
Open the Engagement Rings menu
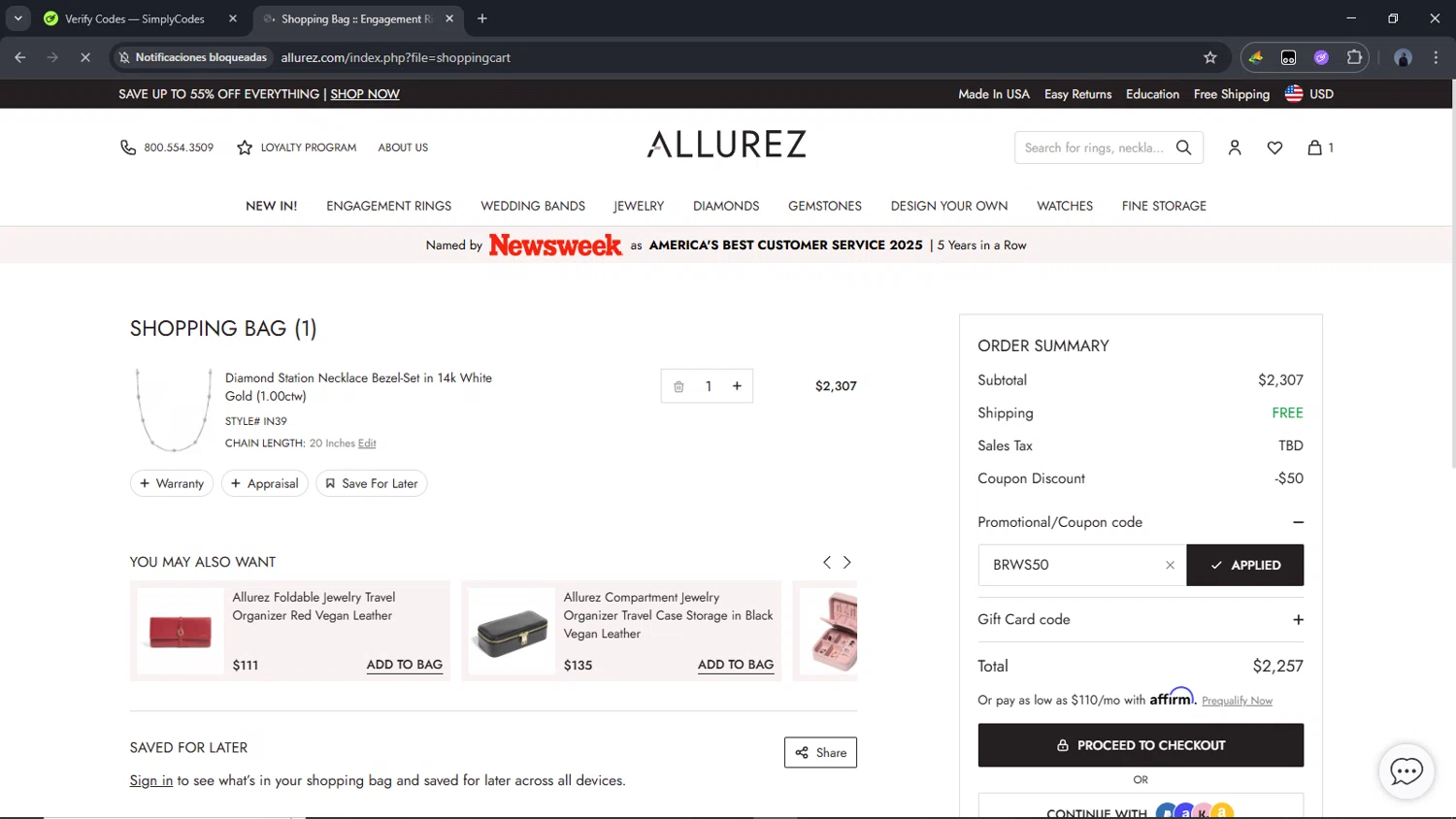coord(389,206)
